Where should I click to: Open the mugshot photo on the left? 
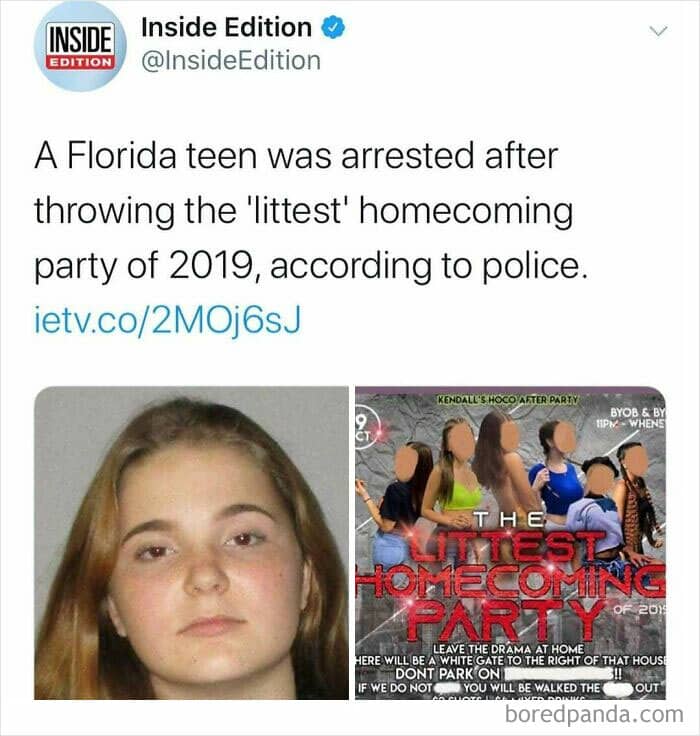[192, 543]
